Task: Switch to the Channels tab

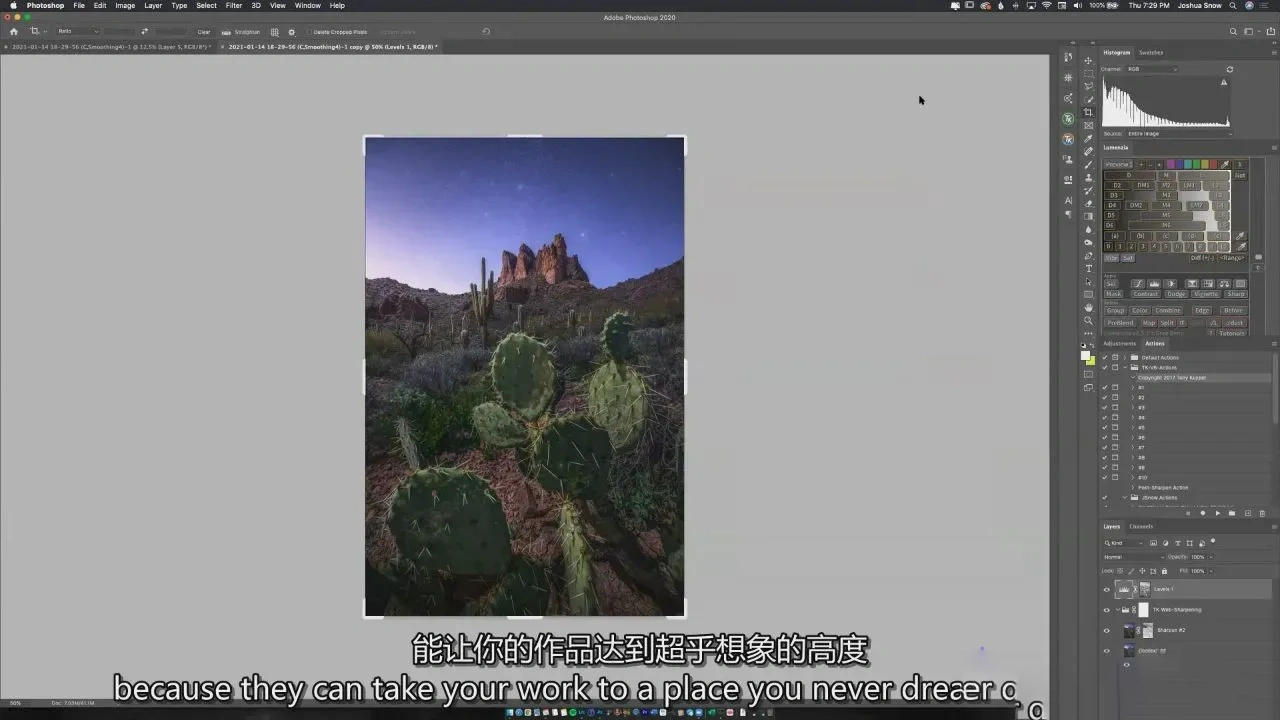Action: [x=1141, y=526]
